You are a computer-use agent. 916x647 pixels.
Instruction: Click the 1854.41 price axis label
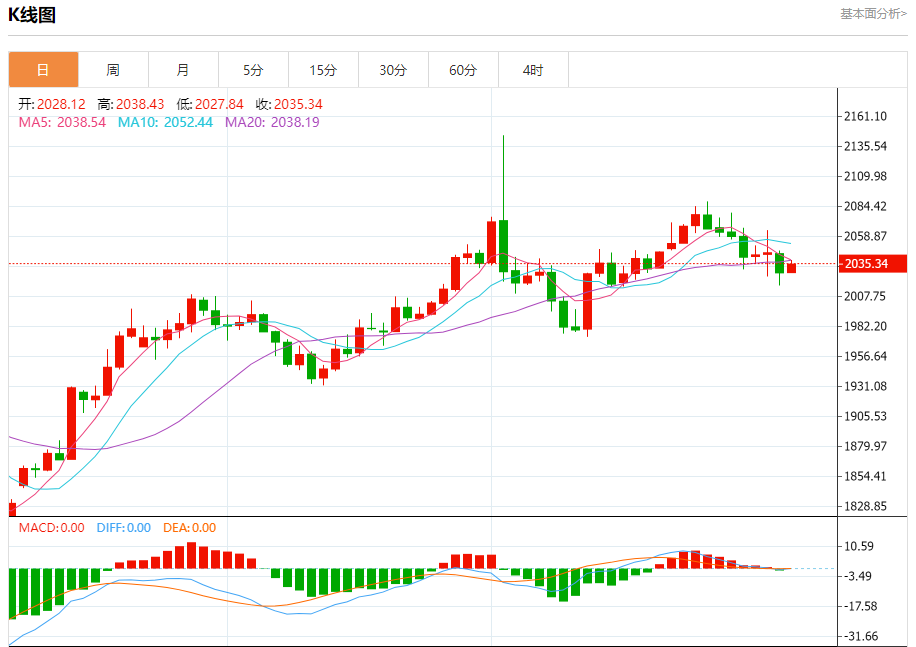point(865,476)
